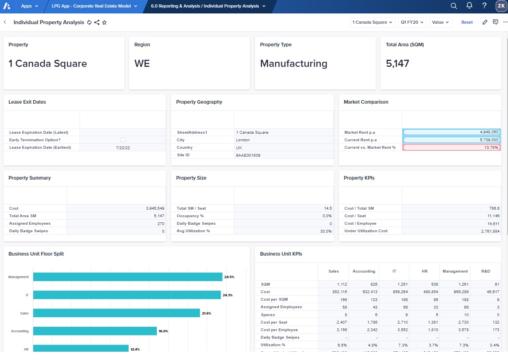The width and height of the screenshot is (508, 360).
Task: Click the Reset link
Action: click(467, 22)
